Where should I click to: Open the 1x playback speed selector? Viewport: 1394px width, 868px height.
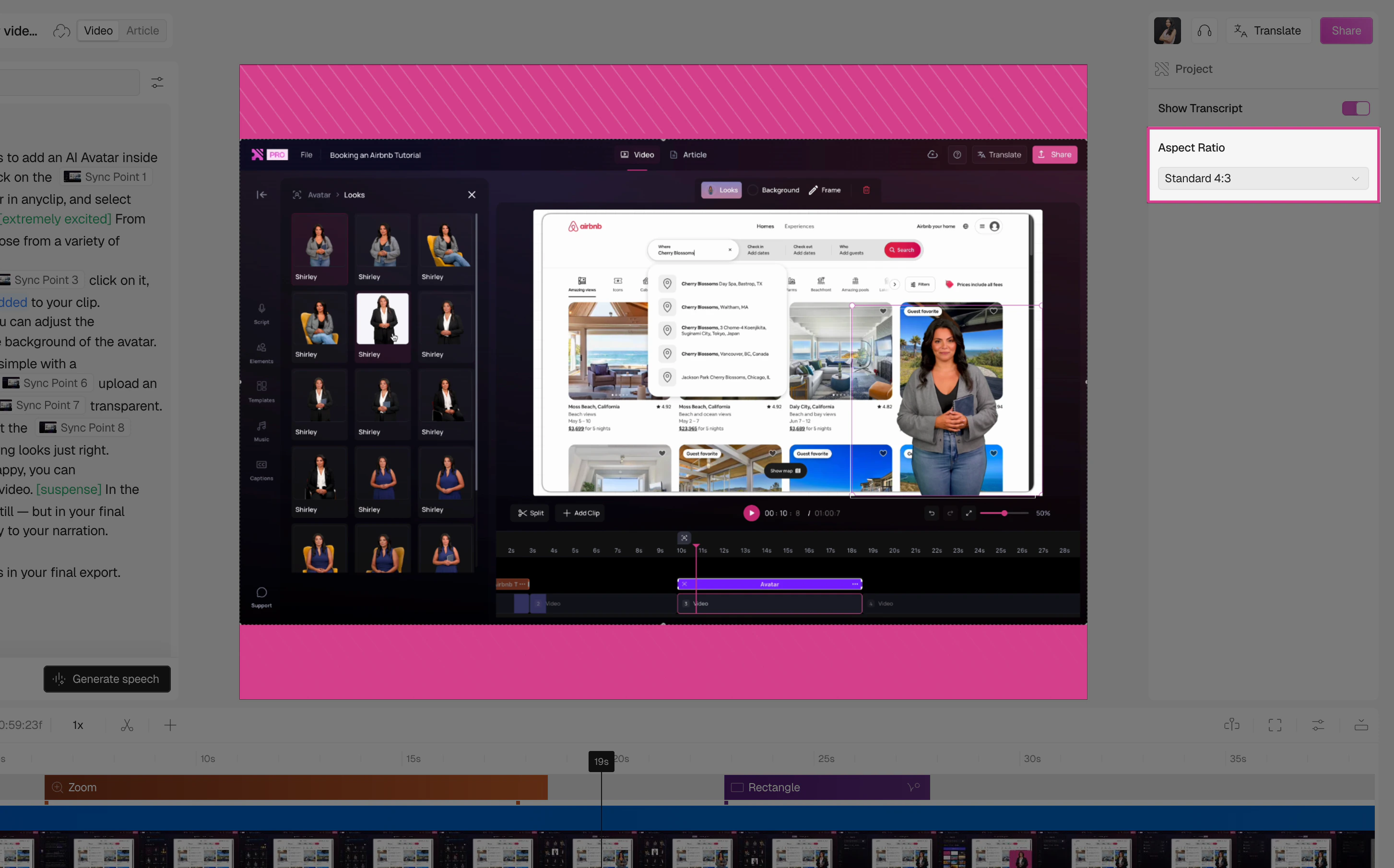(x=78, y=725)
